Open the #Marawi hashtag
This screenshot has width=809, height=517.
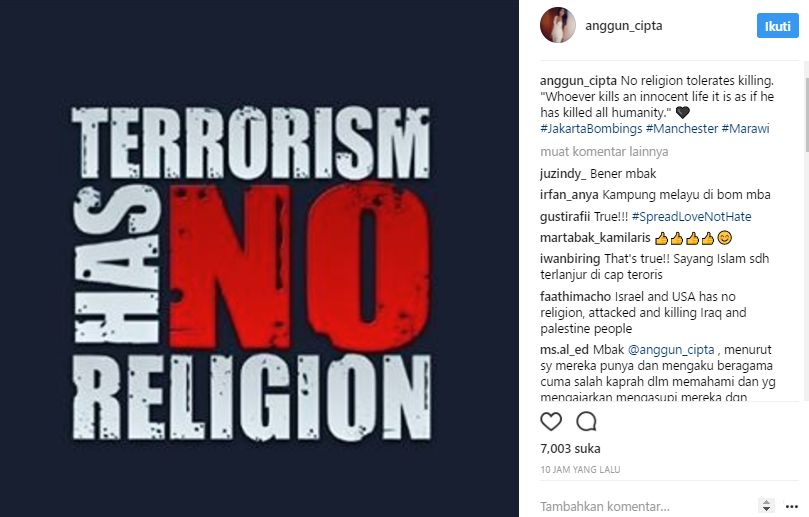pyautogui.click(x=745, y=128)
